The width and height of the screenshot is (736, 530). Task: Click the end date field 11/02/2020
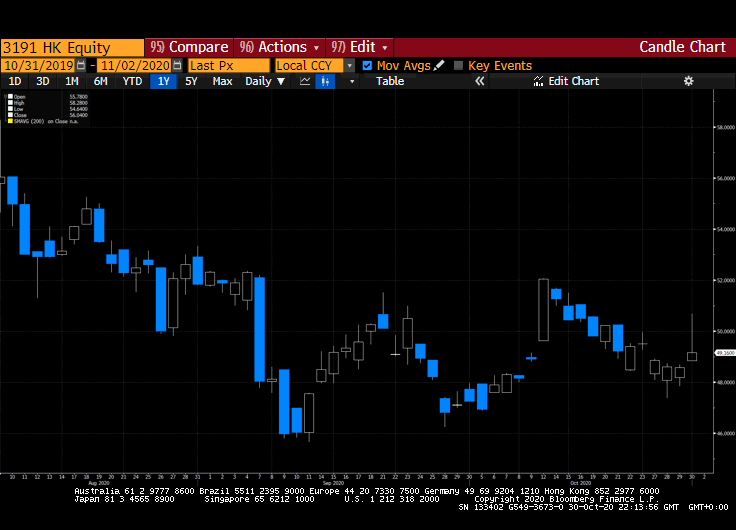coord(135,65)
